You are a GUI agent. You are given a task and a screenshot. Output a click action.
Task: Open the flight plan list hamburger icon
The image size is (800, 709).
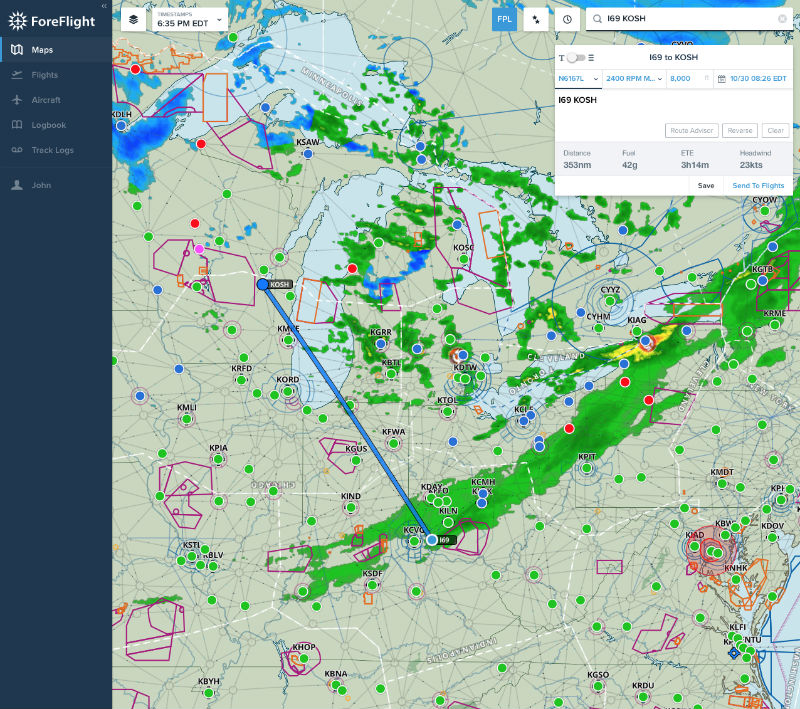point(593,57)
